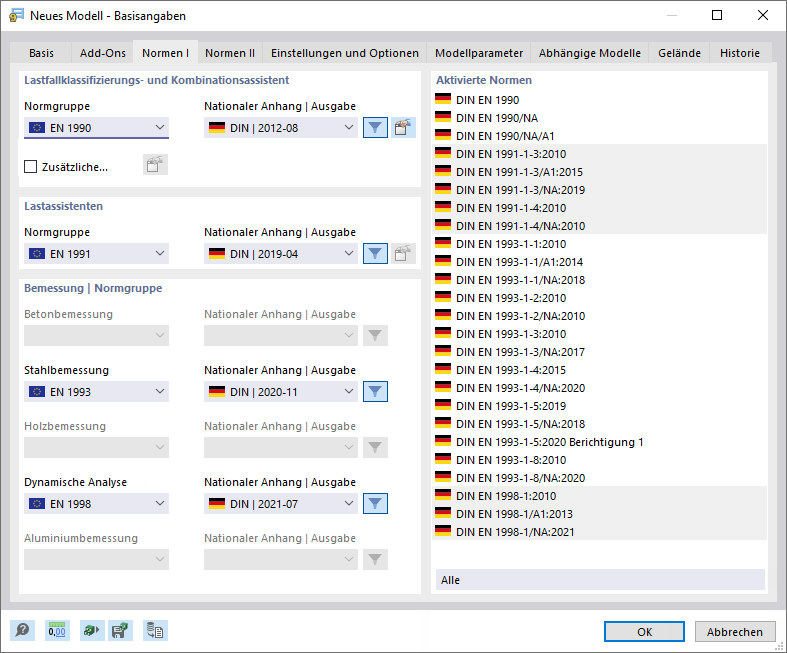Screen dimensions: 787x653
Task: Click the app icon in title bar
Action: [16, 16]
